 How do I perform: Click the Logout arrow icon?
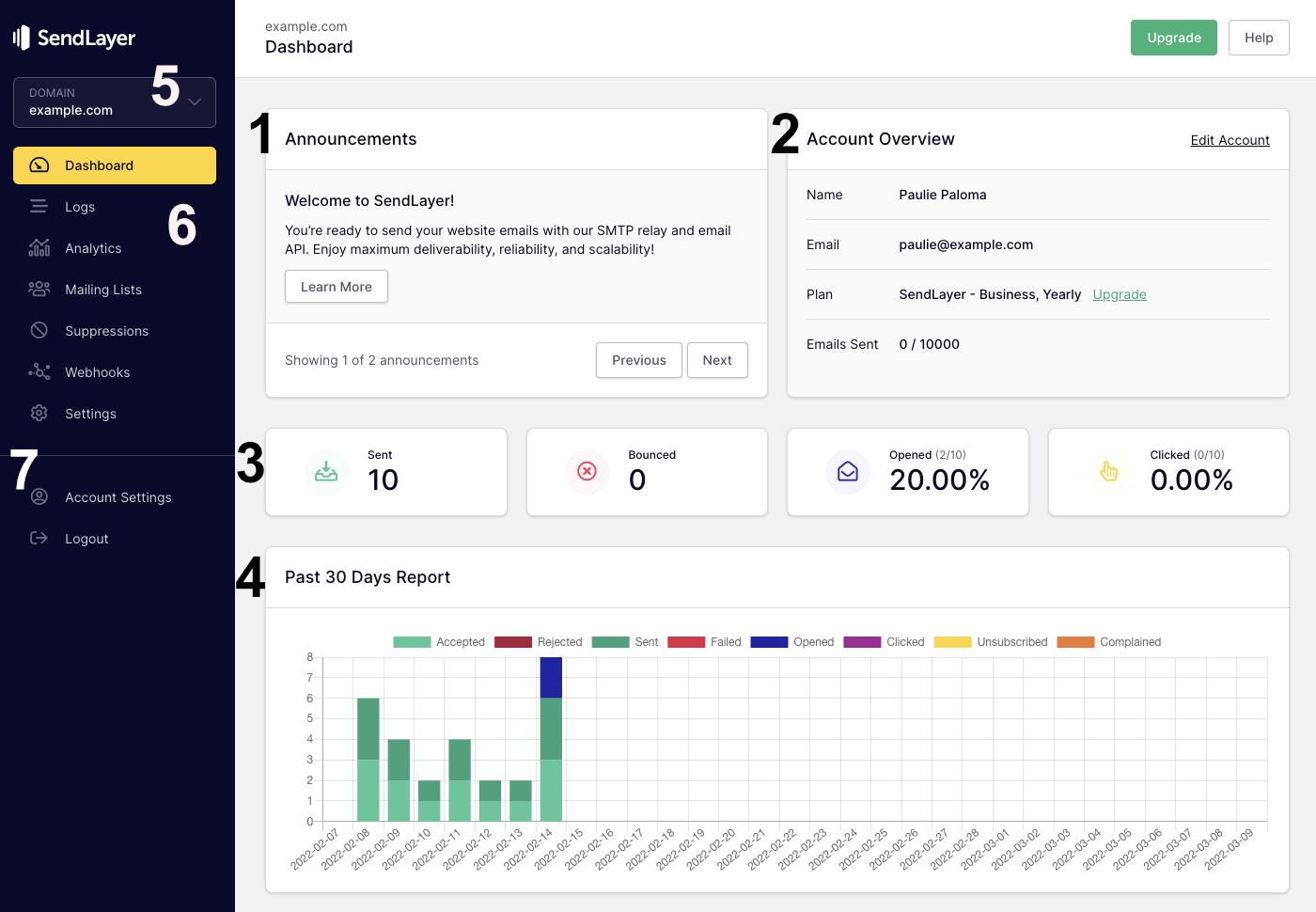click(x=39, y=538)
